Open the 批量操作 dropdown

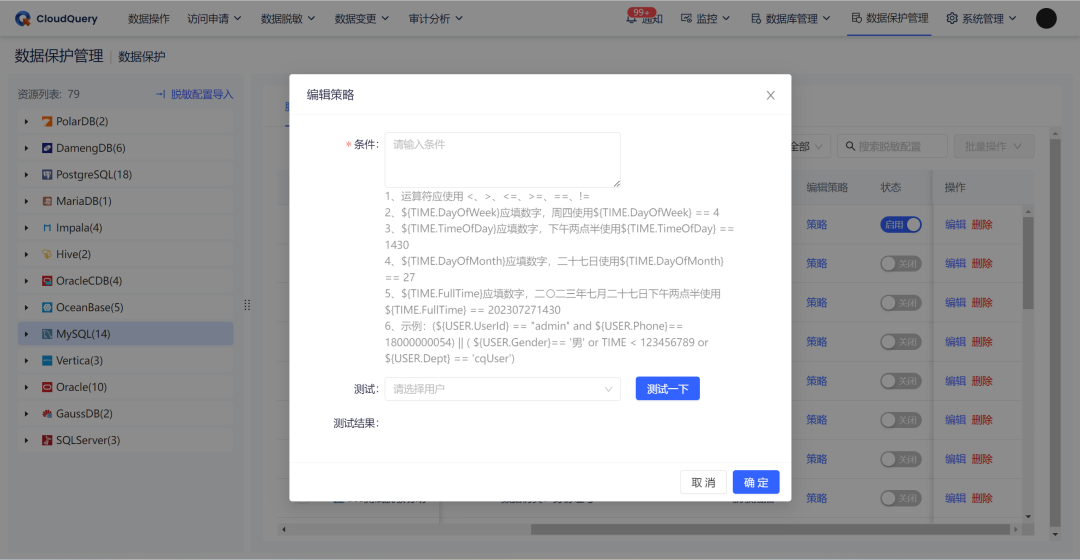tap(993, 146)
